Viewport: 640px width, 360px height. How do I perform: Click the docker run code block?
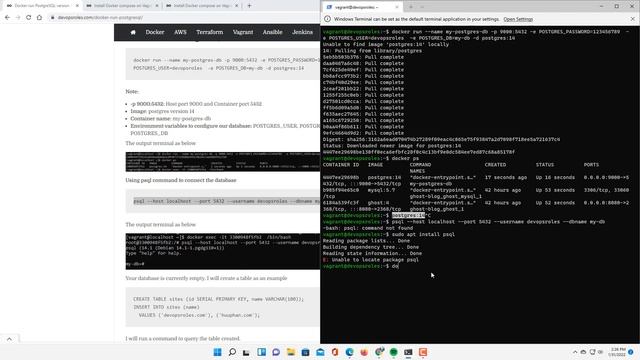click(x=223, y=64)
